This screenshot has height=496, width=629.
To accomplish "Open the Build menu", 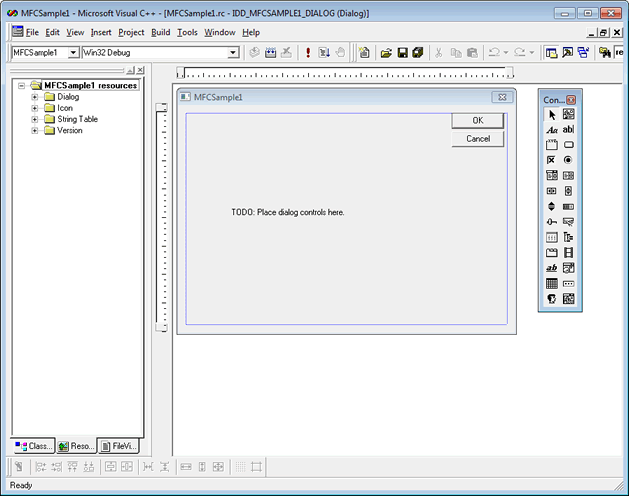I will click(x=161, y=32).
